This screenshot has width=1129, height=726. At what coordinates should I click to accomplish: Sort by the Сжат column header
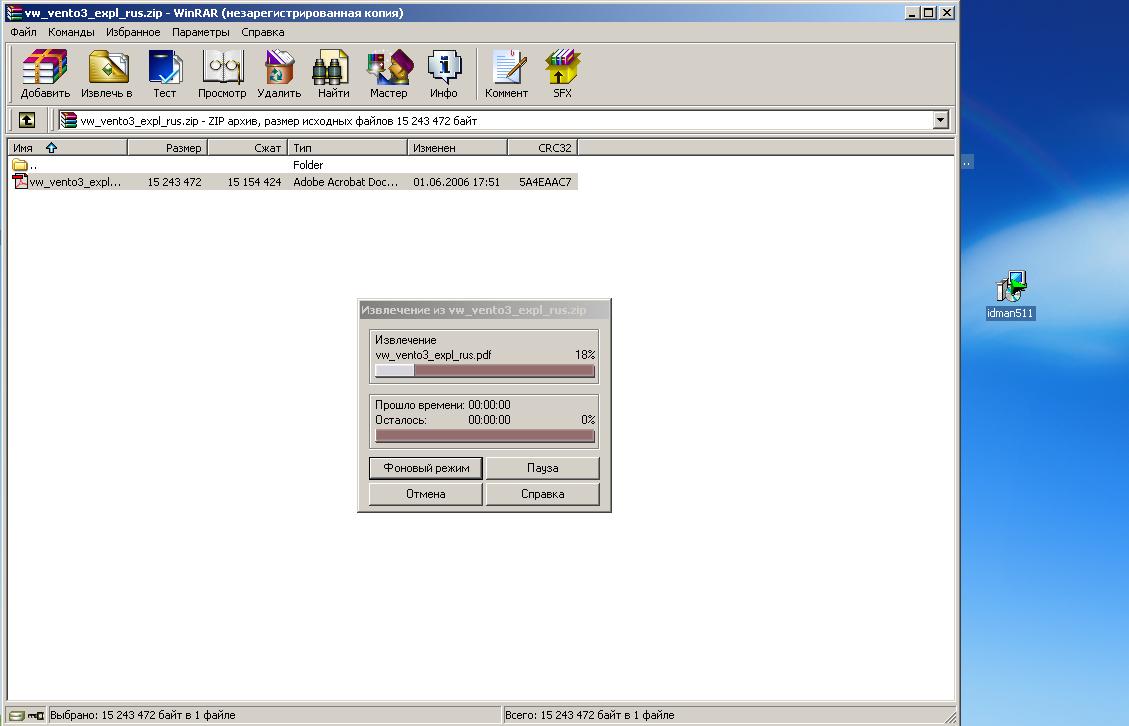248,148
